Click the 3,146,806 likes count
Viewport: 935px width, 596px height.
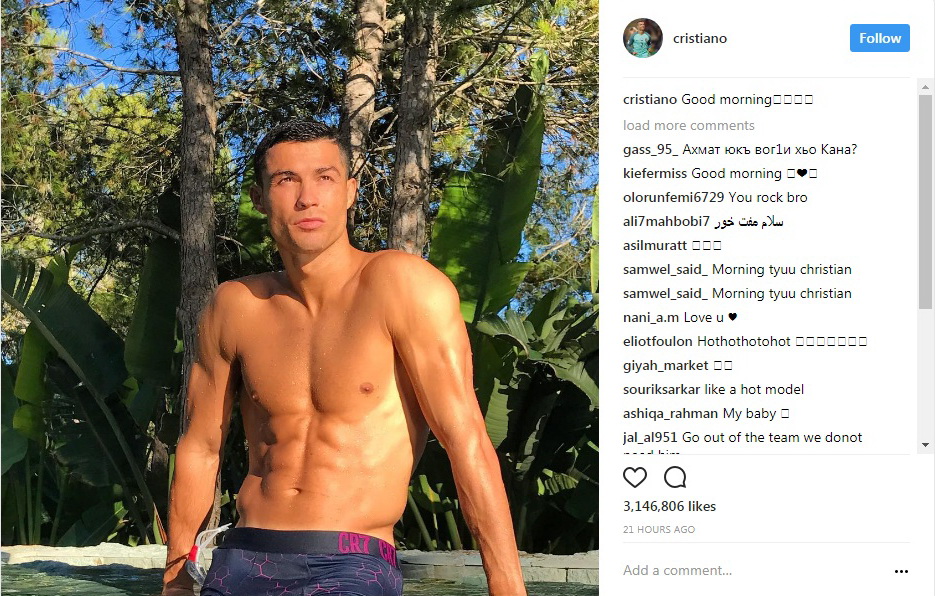(669, 506)
